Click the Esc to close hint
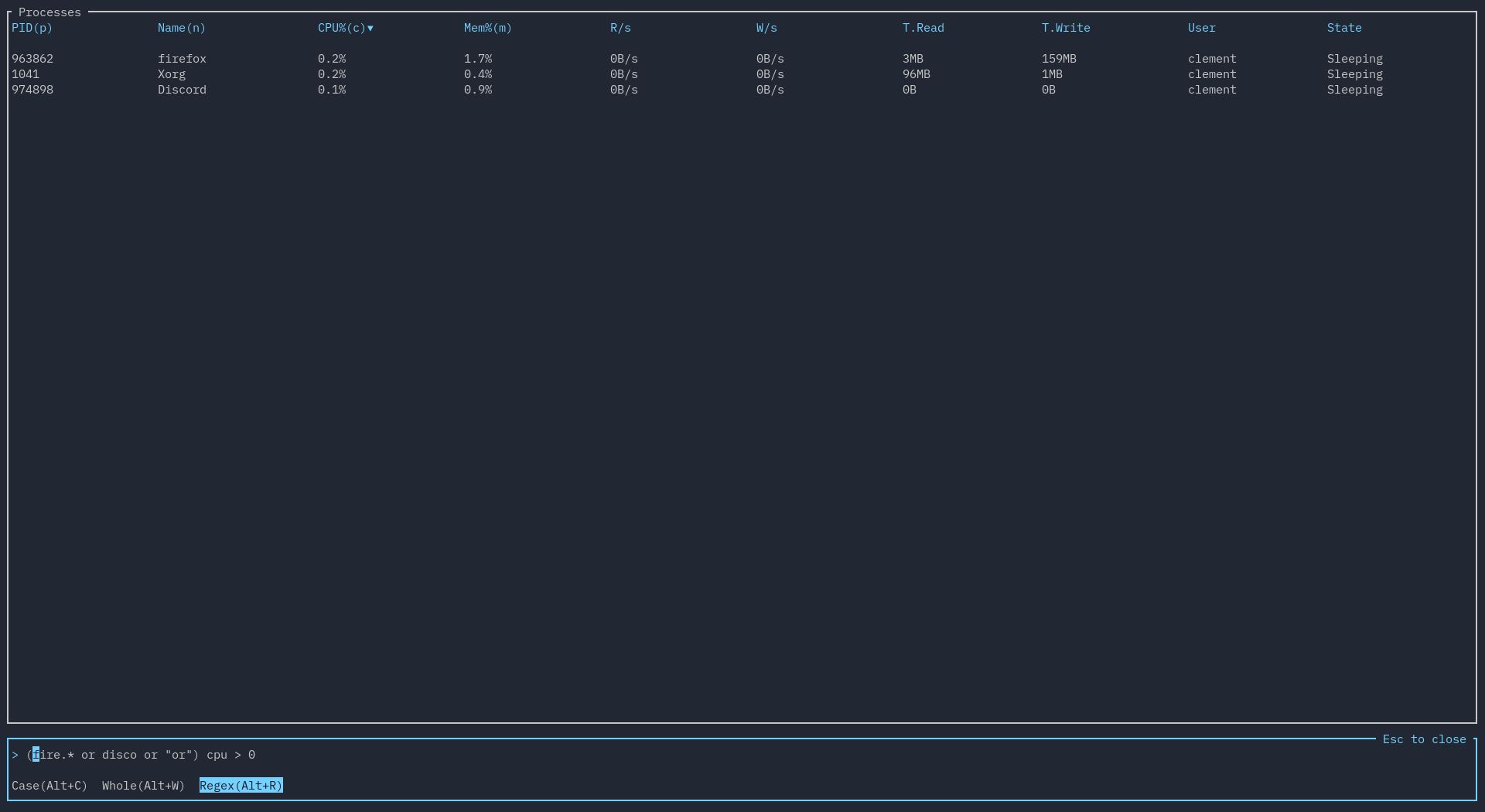 (1424, 739)
